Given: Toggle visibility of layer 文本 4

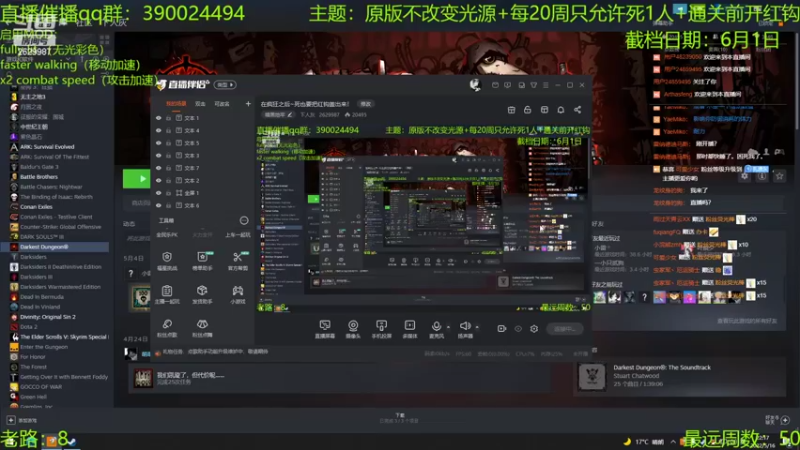Looking at the screenshot, I should [159, 131].
